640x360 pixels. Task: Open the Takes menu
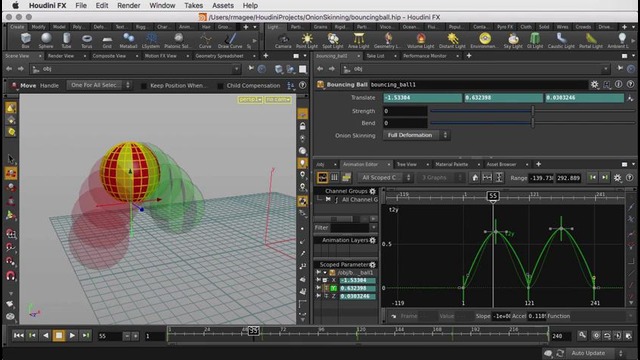click(x=193, y=5)
